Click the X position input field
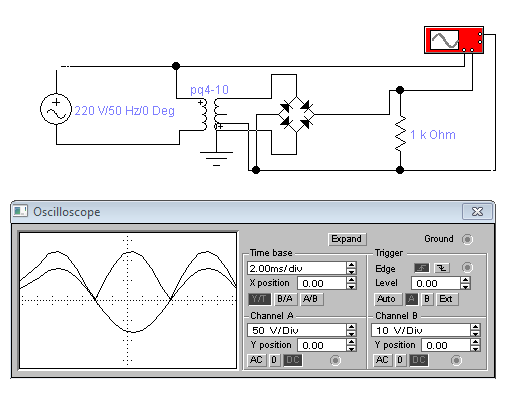The image size is (522, 400). tap(322, 283)
